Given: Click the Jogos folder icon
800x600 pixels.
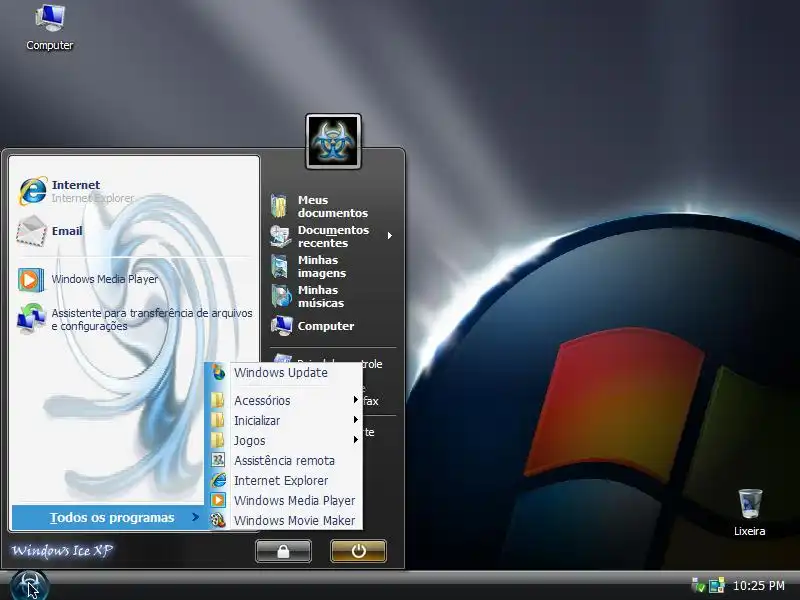Looking at the screenshot, I should (x=218, y=440).
